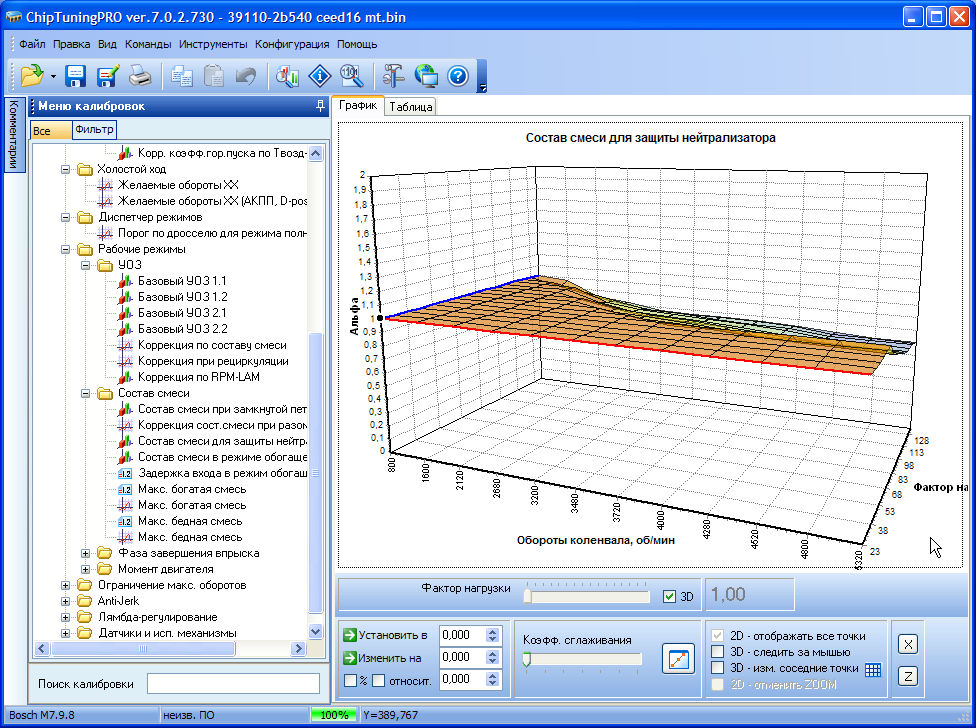The height and width of the screenshot is (728, 976).
Task: Click the Поиск калибровки search field
Action: coord(233,683)
